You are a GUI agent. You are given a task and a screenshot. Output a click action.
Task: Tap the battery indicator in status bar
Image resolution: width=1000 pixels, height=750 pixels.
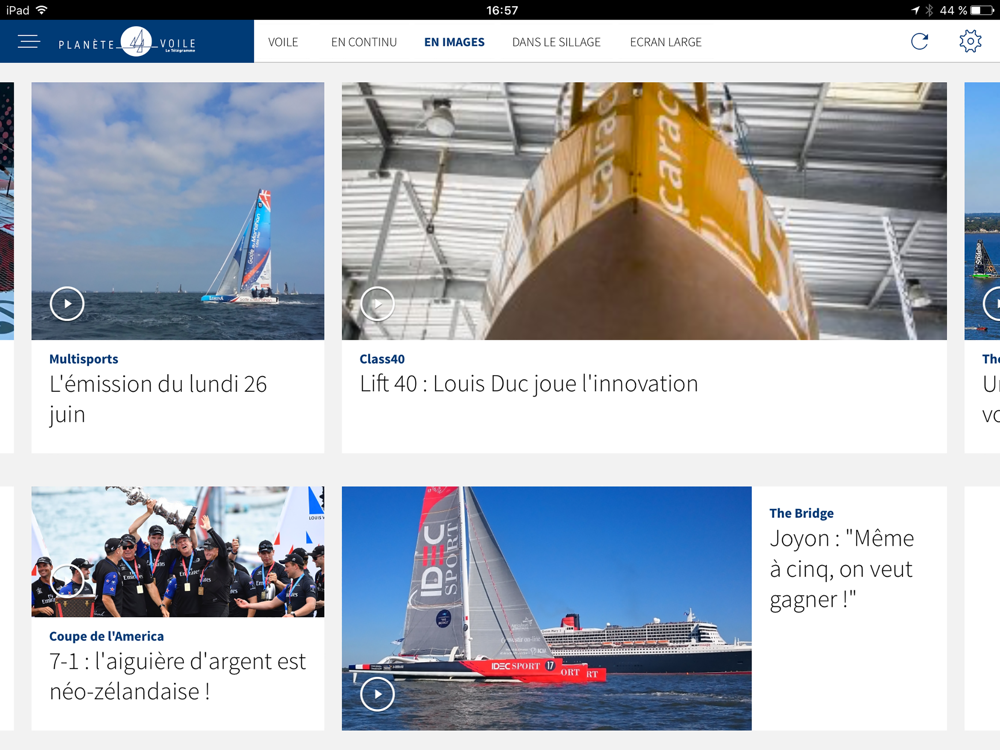(982, 10)
